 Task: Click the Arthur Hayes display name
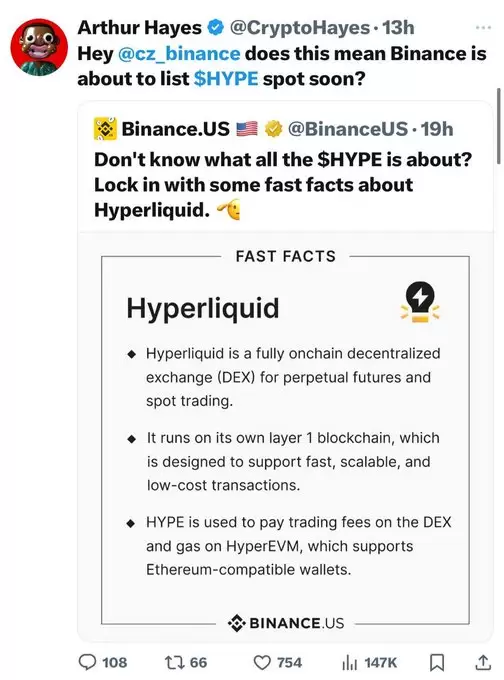click(x=139, y=28)
